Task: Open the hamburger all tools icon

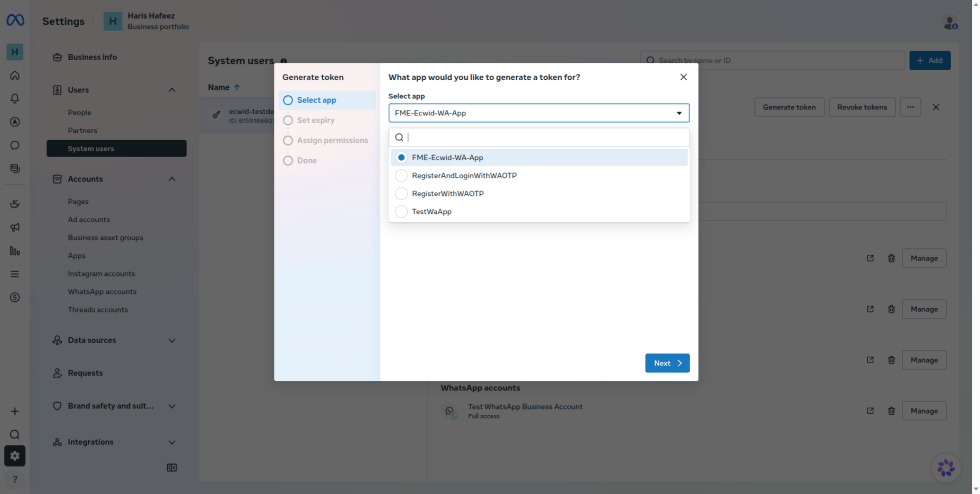Action: coord(15,274)
